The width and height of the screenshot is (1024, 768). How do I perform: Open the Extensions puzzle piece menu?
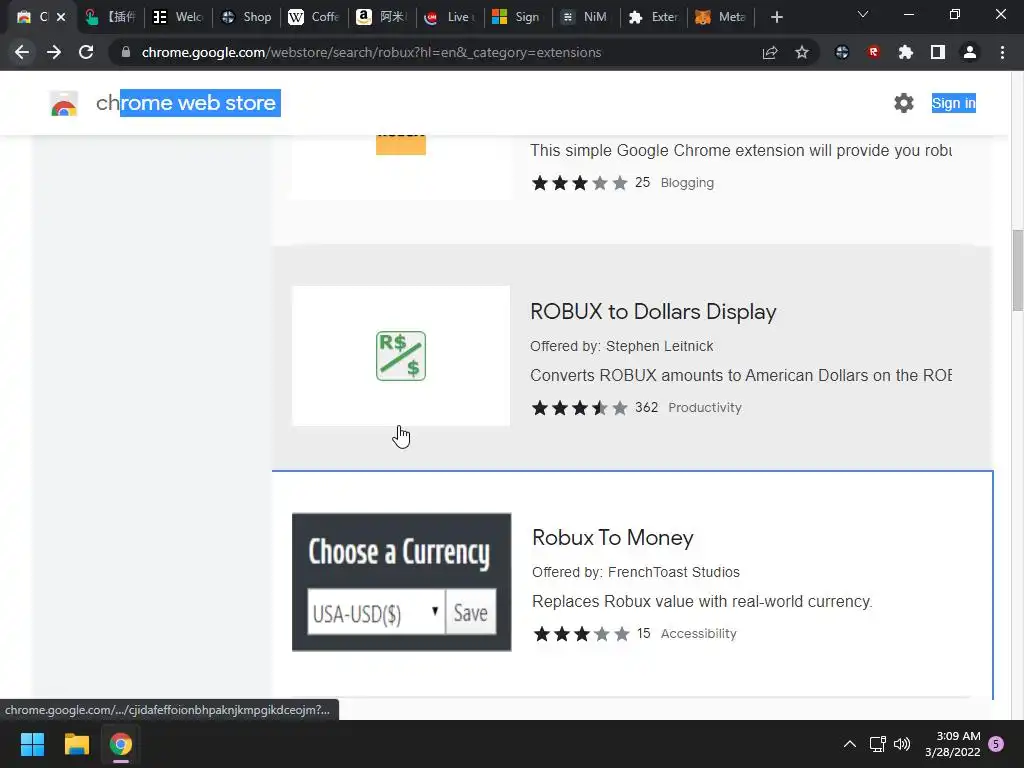905,52
